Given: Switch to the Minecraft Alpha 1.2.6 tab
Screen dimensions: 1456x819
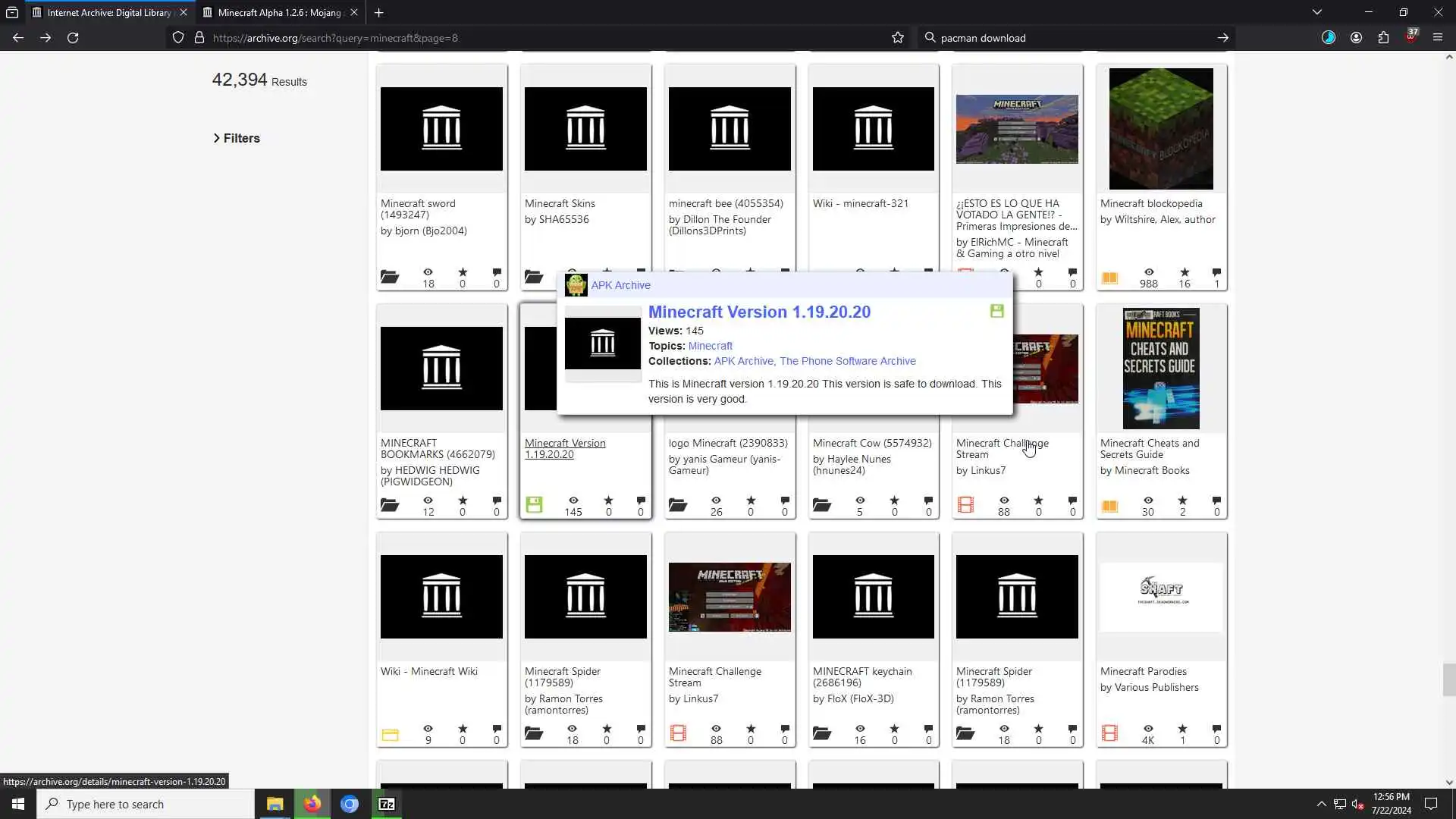Looking at the screenshot, I should coord(278,12).
